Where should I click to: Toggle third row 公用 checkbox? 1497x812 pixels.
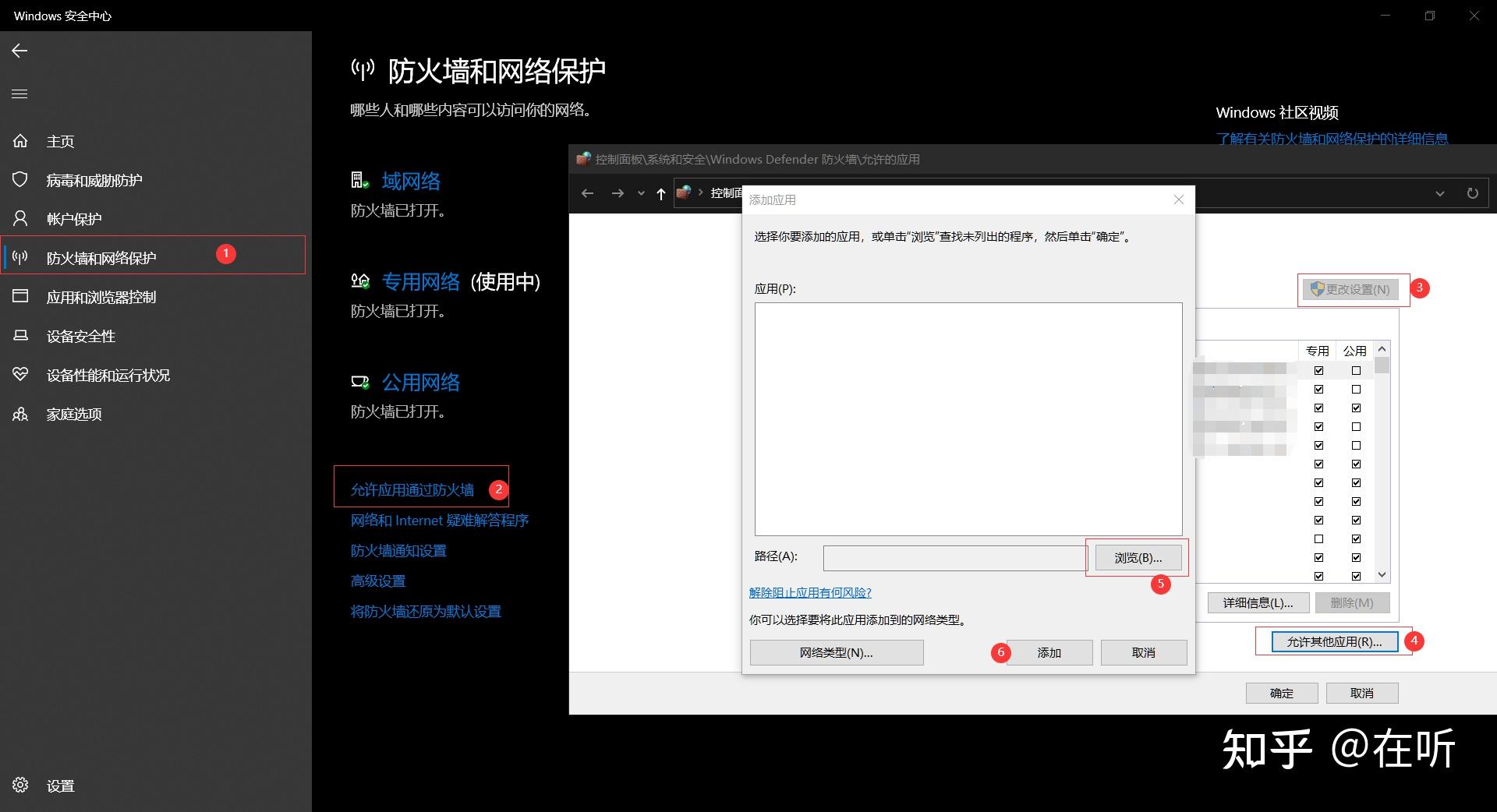click(1356, 408)
